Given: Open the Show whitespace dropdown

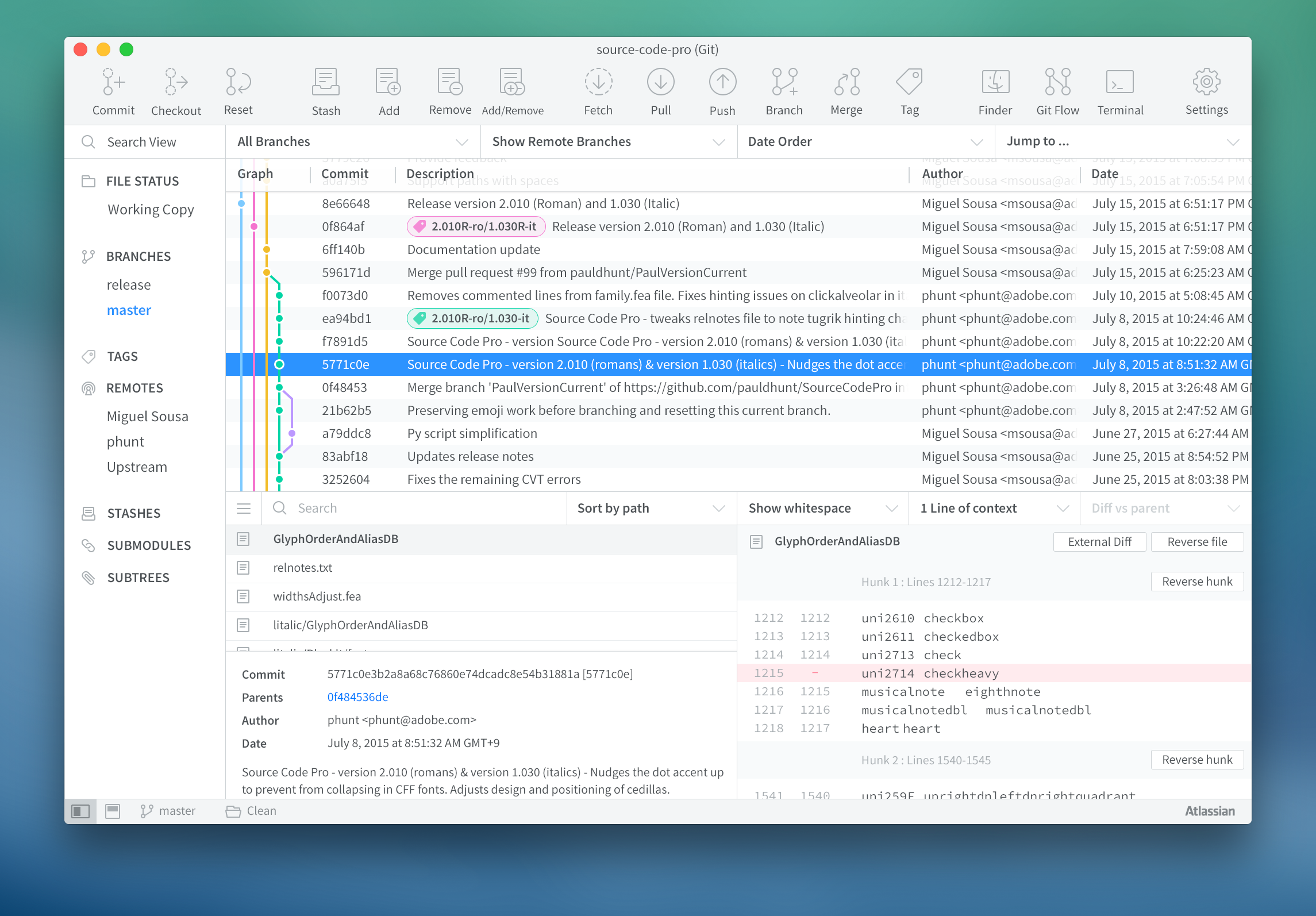Looking at the screenshot, I should click(x=822, y=508).
